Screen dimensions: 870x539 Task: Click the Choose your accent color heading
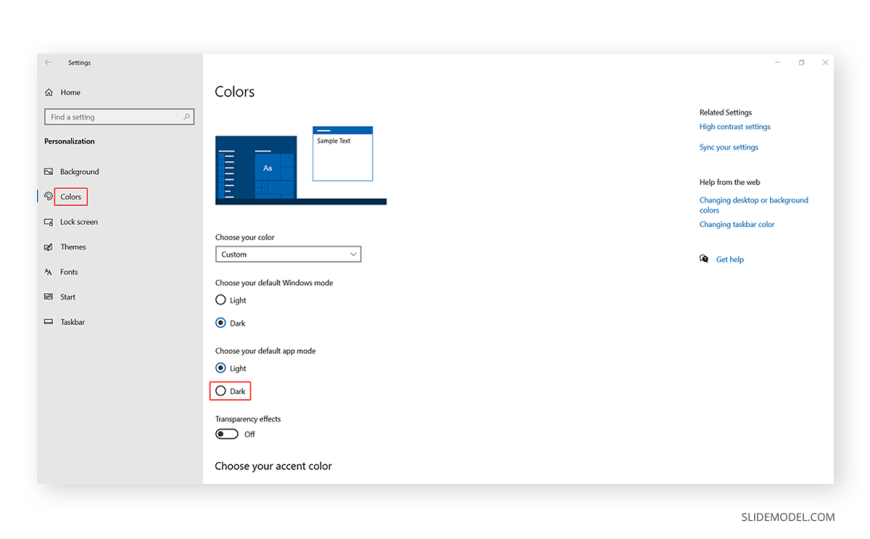(x=273, y=466)
